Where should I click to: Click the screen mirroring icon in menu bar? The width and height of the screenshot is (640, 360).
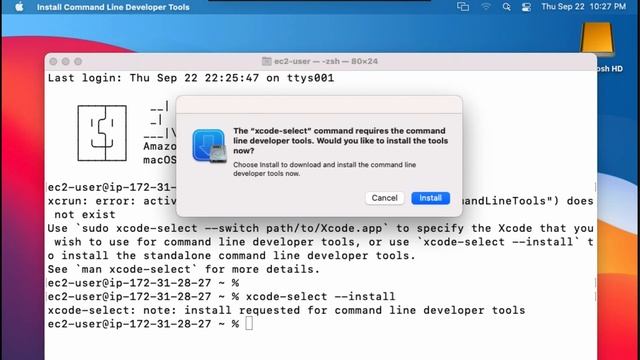(463, 7)
